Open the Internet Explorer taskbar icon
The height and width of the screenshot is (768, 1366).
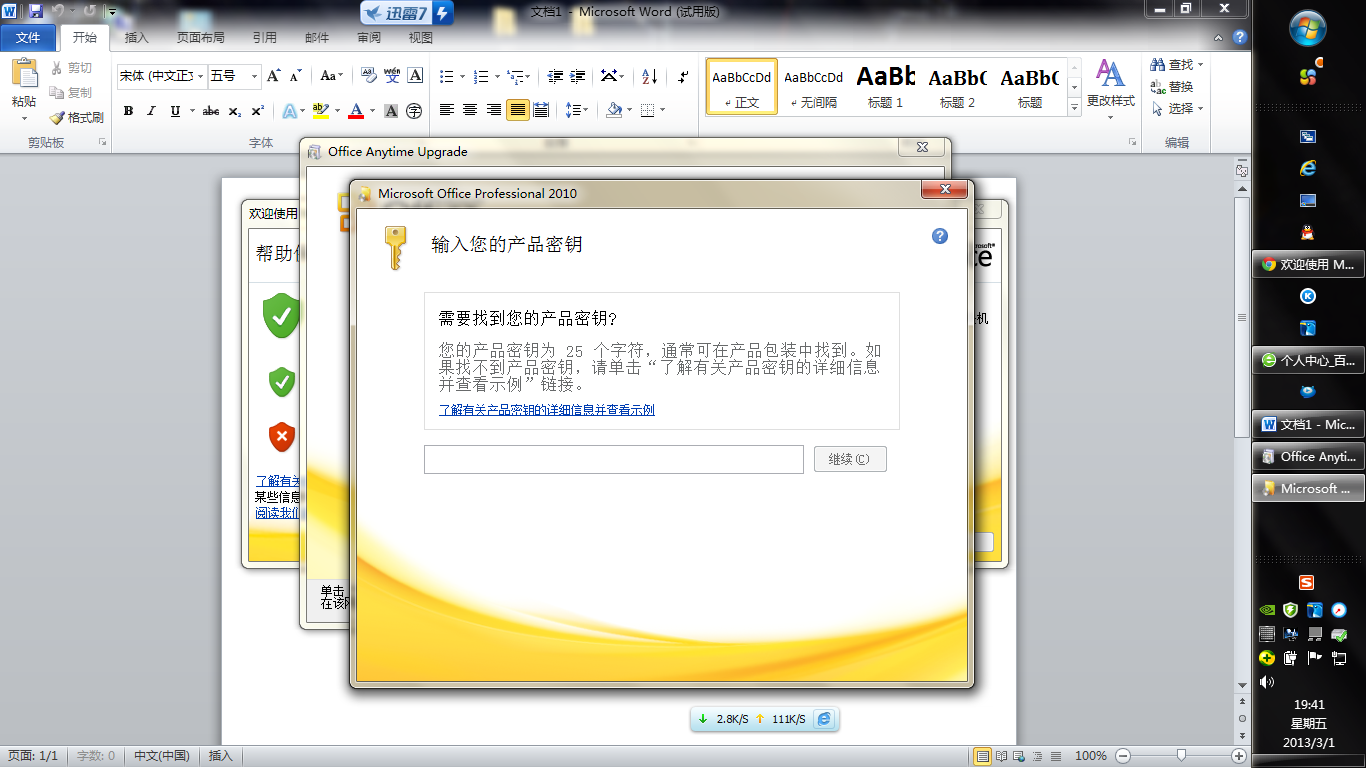tap(1308, 168)
